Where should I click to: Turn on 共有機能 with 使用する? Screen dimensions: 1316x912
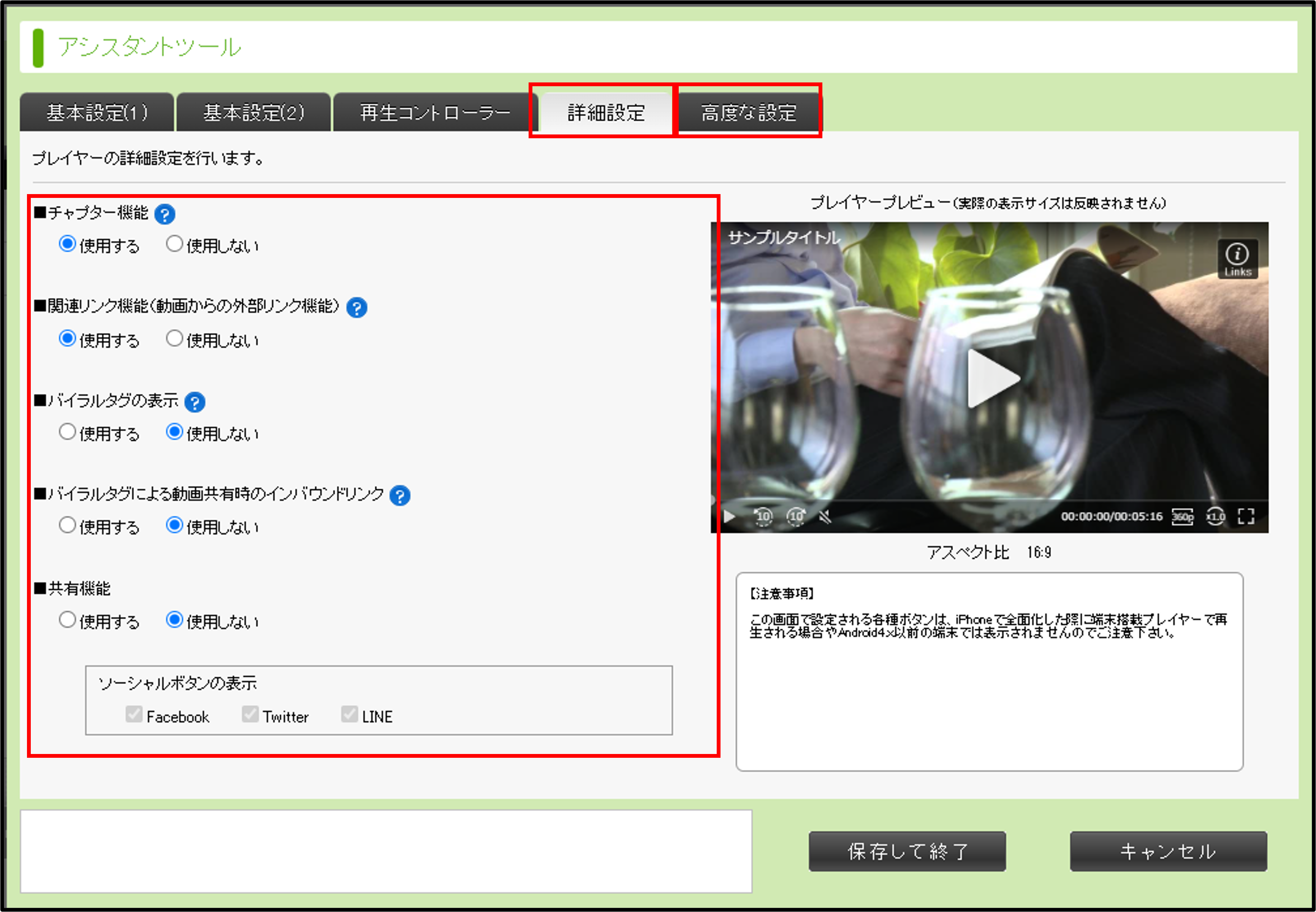(x=68, y=620)
